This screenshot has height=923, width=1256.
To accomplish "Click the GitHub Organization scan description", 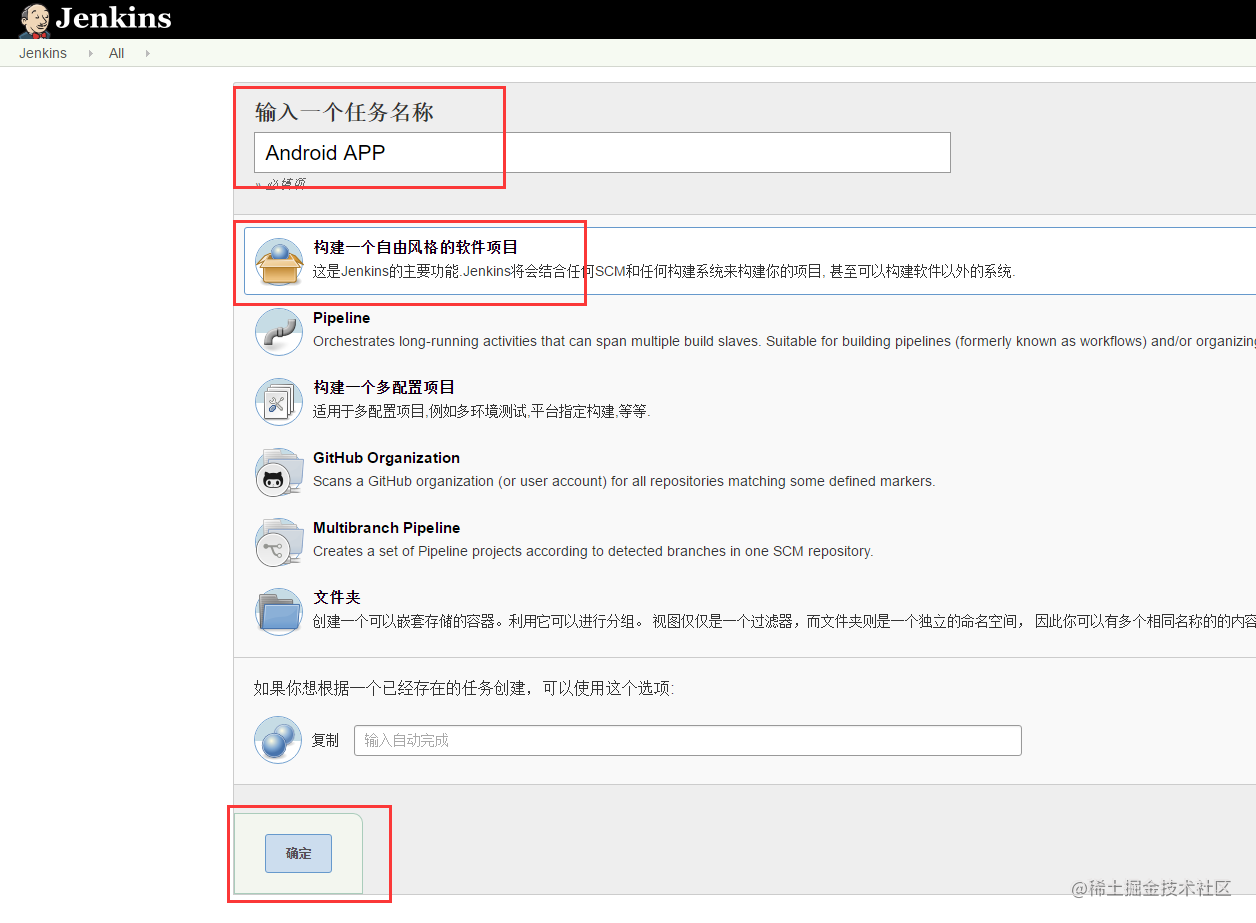I will 624,481.
